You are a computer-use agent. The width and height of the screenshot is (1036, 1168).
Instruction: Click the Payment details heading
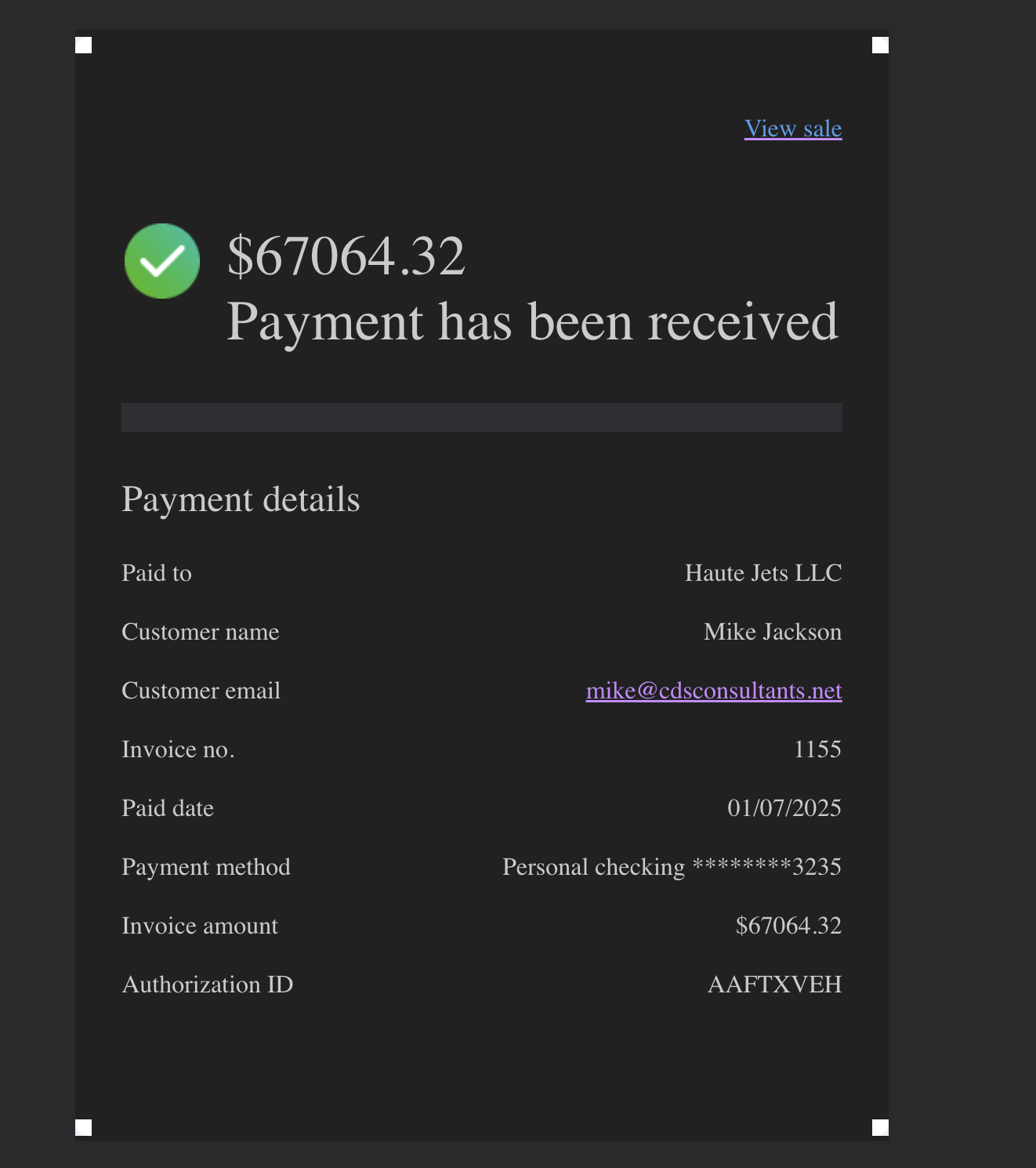coord(241,499)
